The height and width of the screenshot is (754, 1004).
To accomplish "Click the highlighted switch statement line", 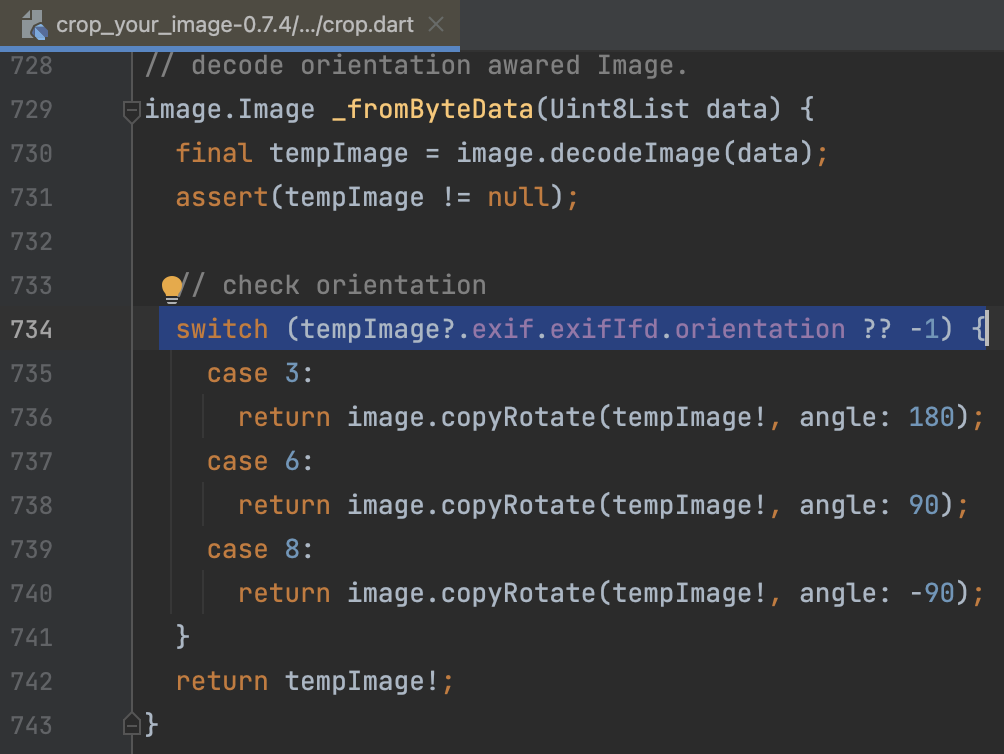I will 400,329.
